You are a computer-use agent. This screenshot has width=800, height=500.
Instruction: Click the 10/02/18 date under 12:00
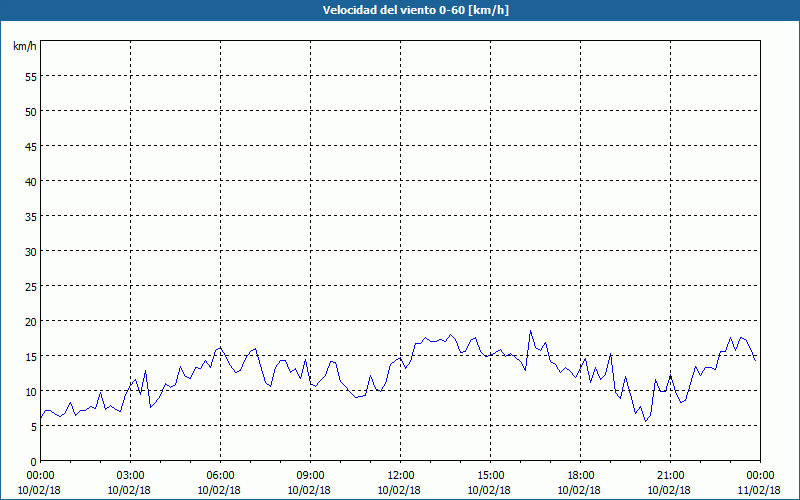coord(399,490)
